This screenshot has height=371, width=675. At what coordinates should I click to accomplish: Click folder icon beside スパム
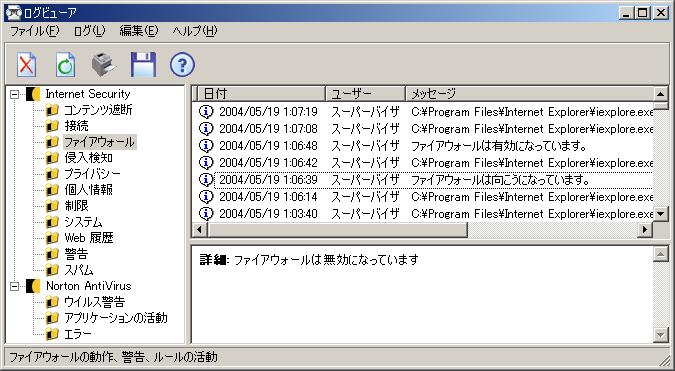(52, 270)
